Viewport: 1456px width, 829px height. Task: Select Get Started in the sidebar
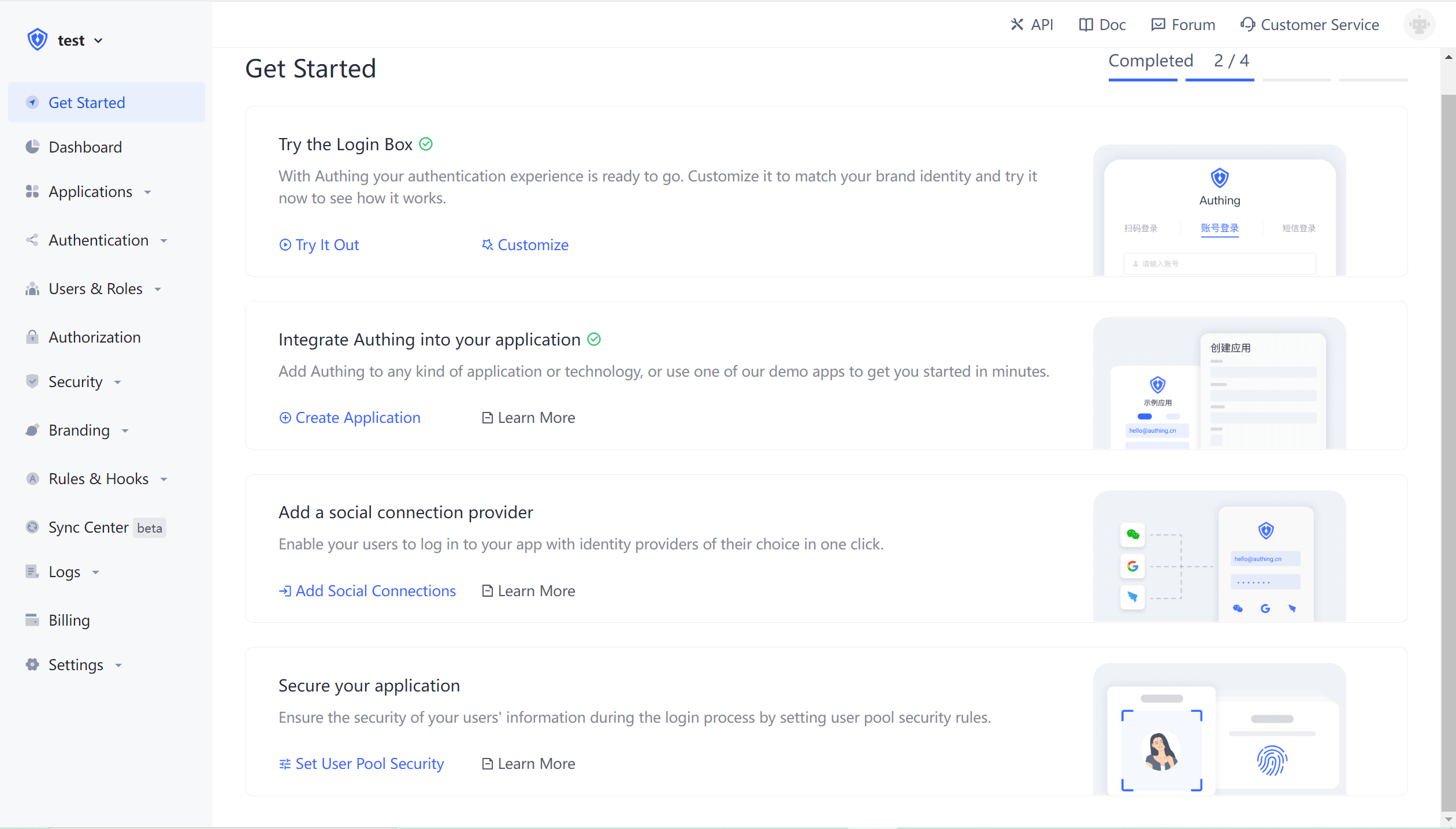[x=87, y=102]
